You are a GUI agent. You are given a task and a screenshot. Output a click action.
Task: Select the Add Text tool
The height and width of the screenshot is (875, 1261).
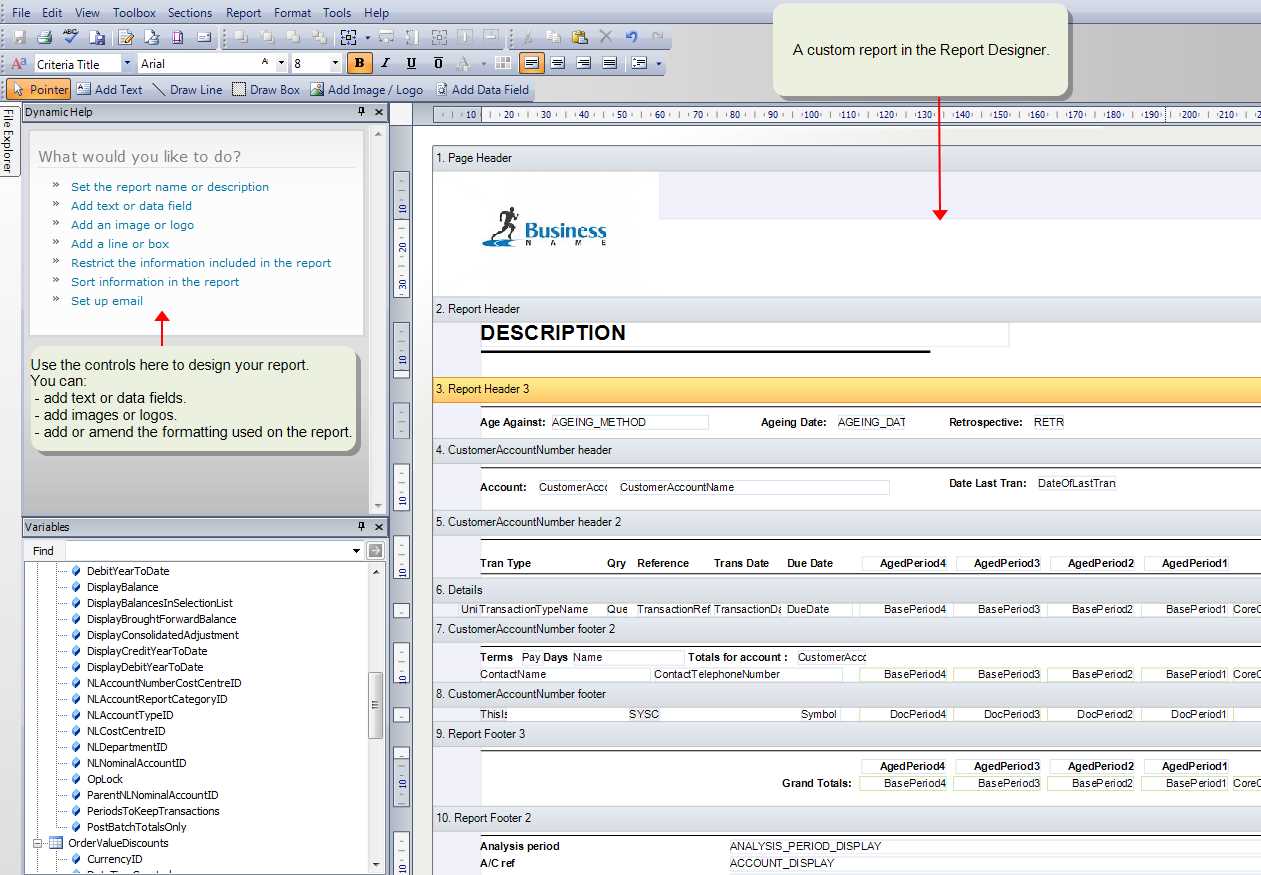click(x=109, y=89)
